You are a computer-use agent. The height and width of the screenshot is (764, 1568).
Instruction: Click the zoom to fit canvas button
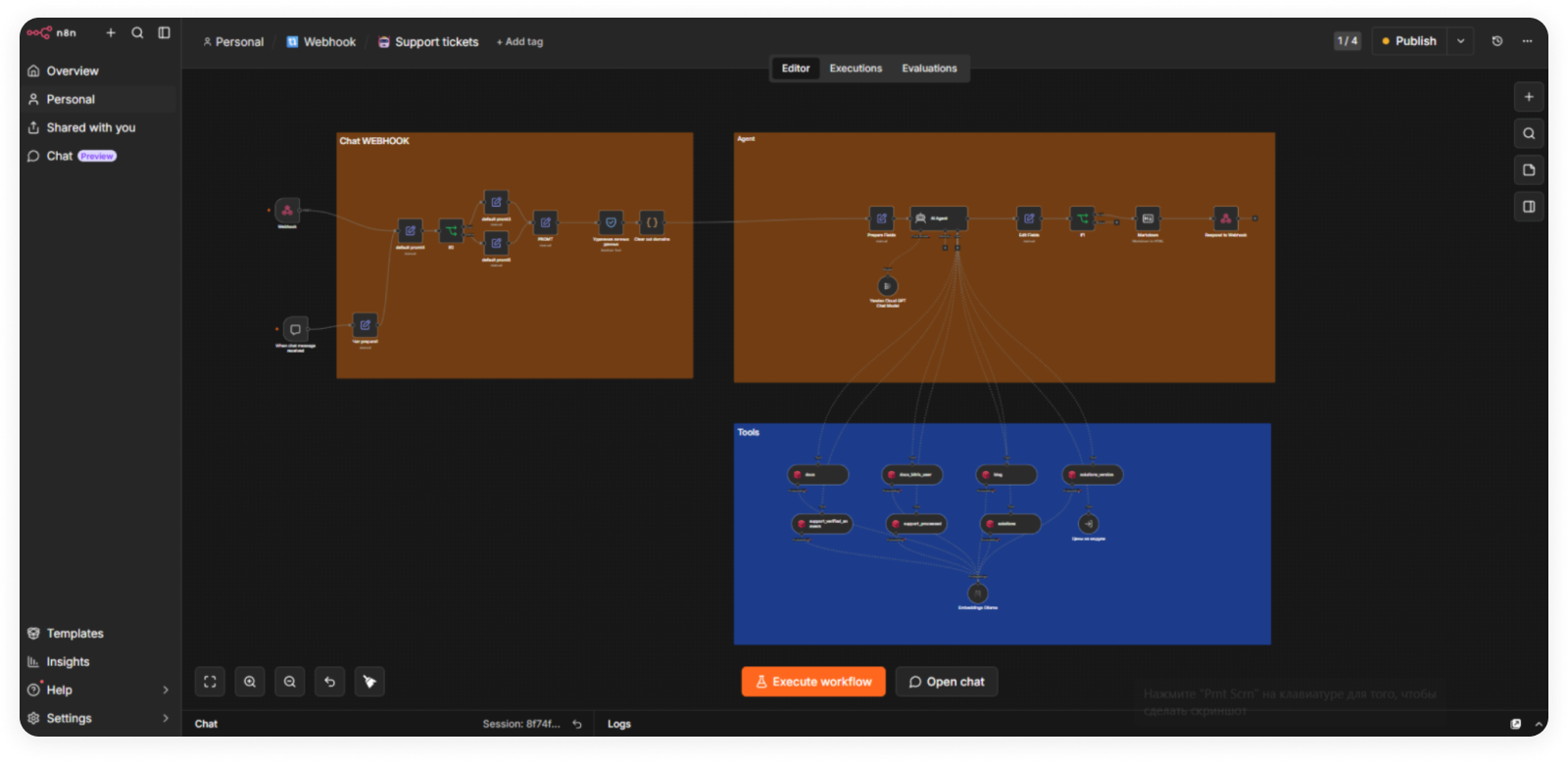point(210,682)
